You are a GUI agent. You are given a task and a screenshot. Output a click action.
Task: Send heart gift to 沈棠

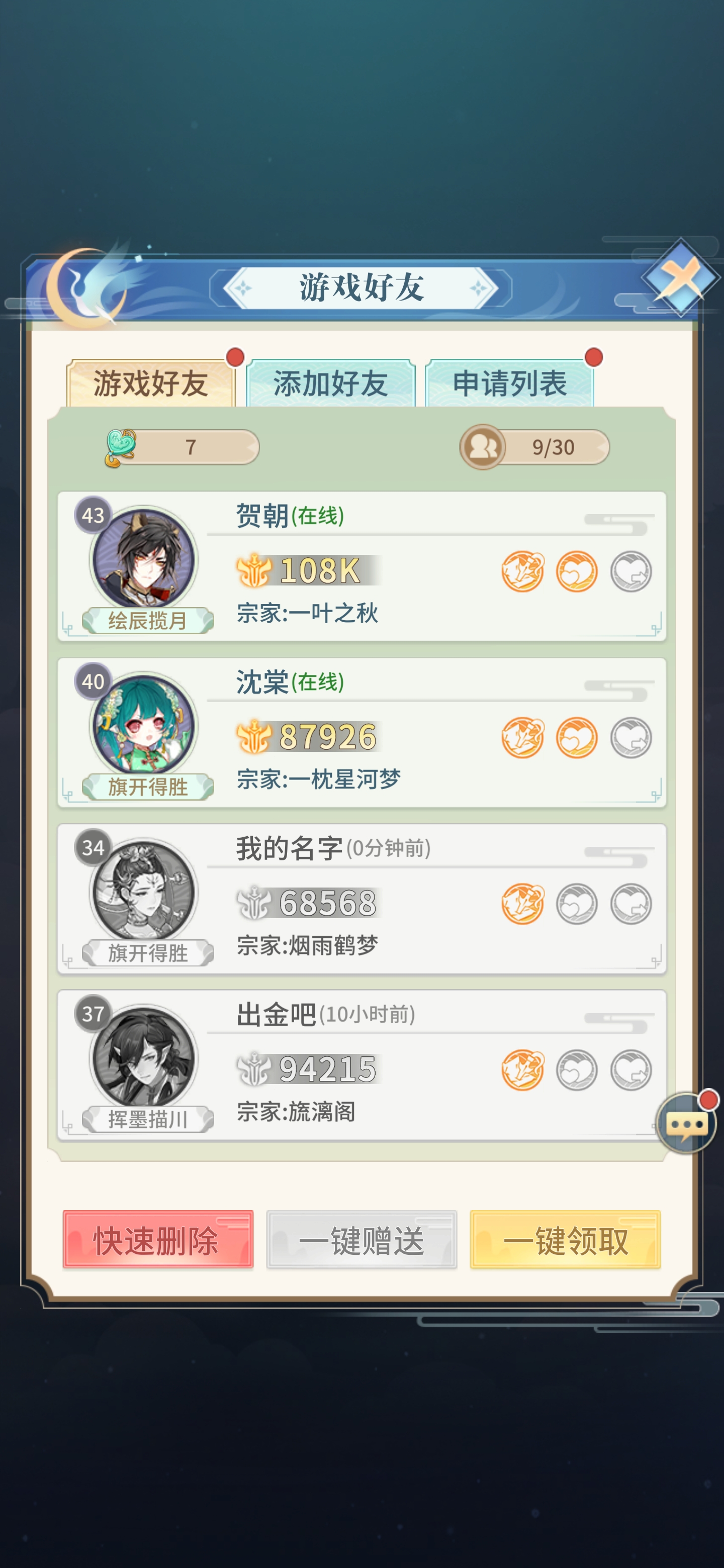click(577, 737)
